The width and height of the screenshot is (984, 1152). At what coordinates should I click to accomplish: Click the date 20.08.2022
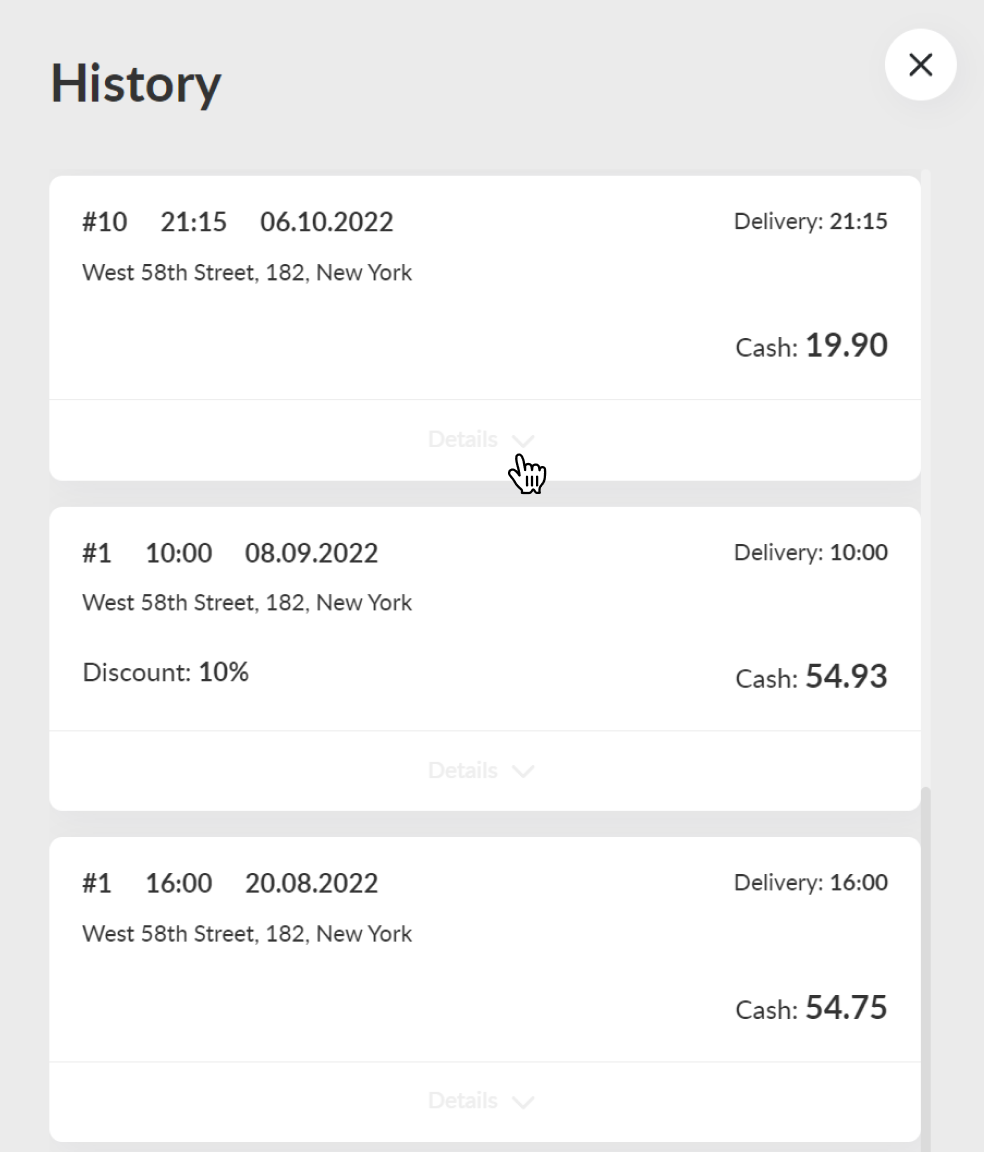pyautogui.click(x=312, y=883)
